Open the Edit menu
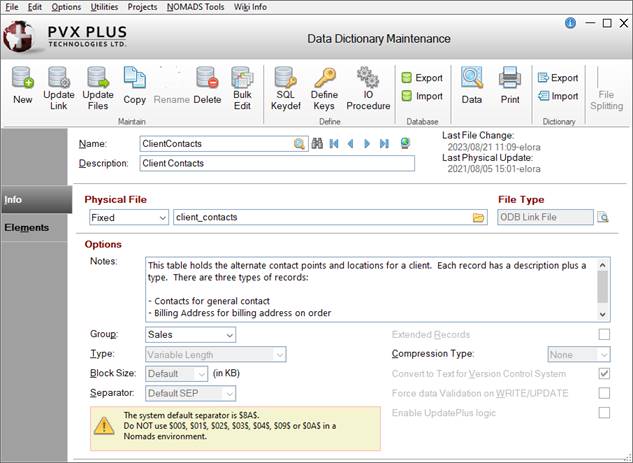 (35, 7)
